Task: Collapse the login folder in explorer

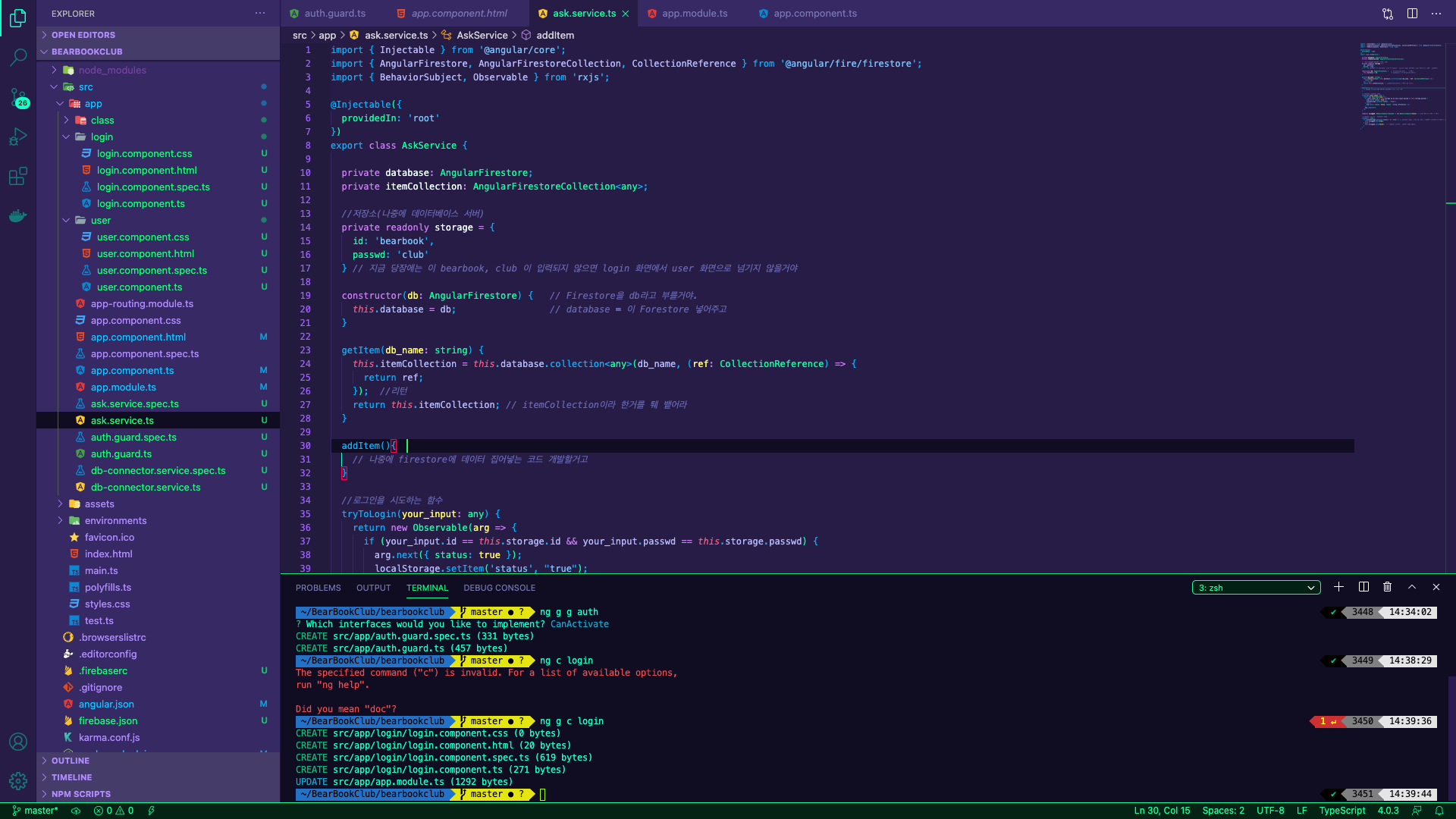Action: (x=101, y=137)
